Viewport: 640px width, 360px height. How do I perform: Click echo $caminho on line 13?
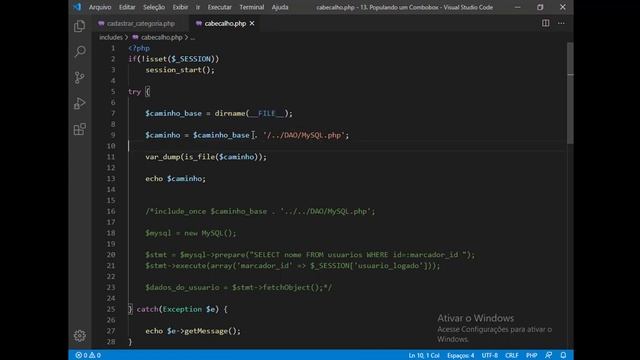[176, 178]
